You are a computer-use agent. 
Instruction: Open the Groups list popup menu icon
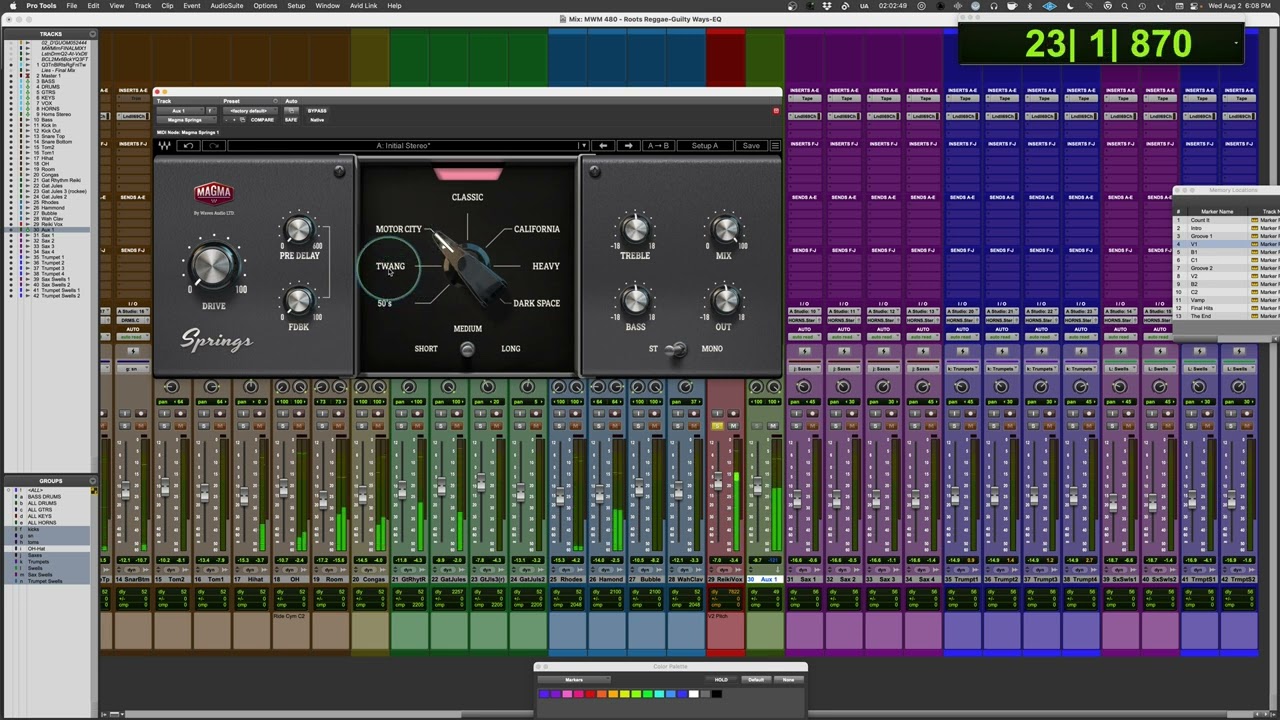point(93,481)
